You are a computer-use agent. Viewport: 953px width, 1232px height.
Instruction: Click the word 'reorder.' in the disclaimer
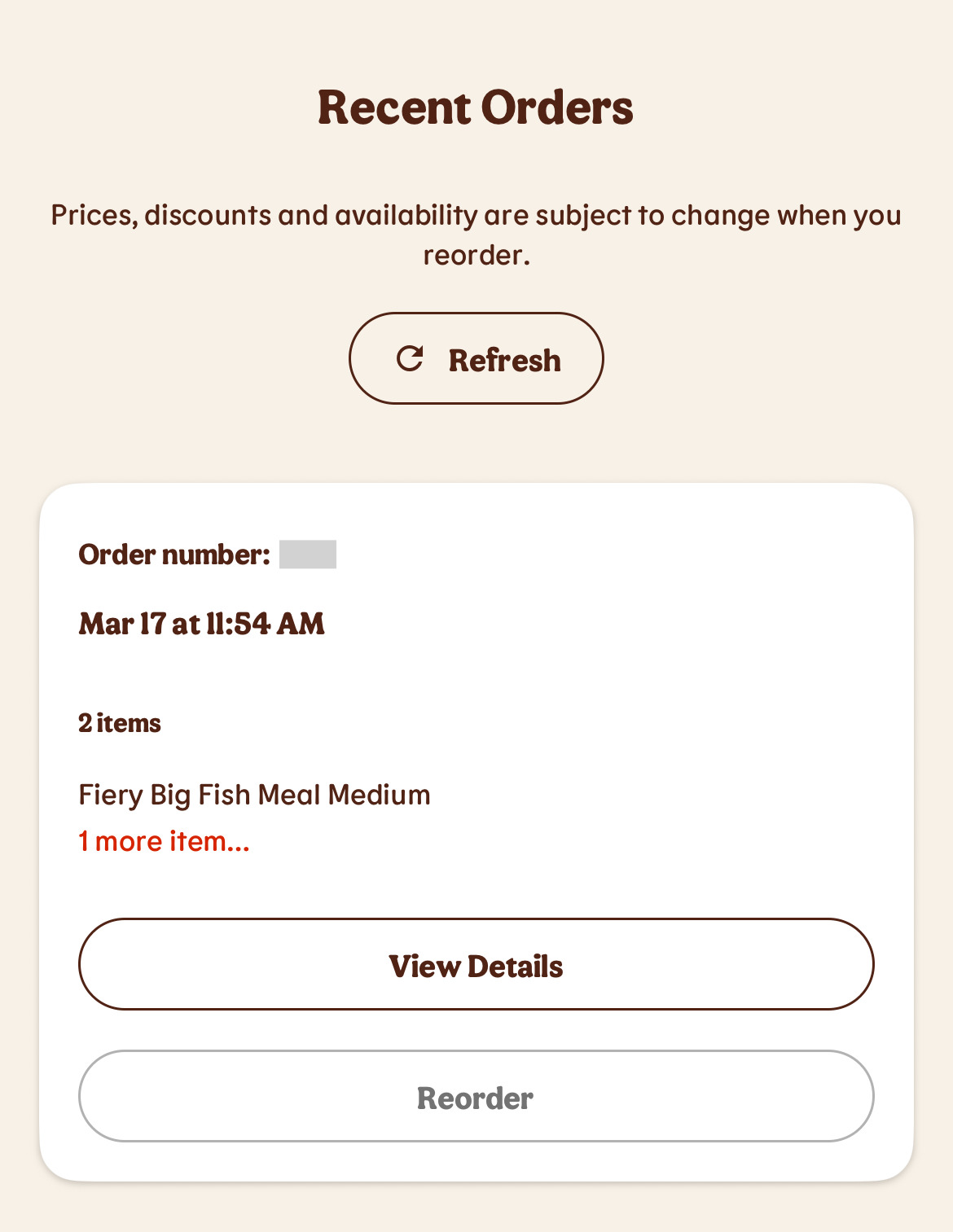[x=476, y=255]
